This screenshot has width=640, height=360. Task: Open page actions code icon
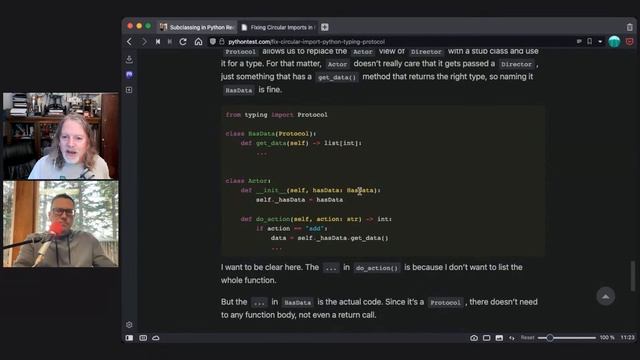[512, 338]
